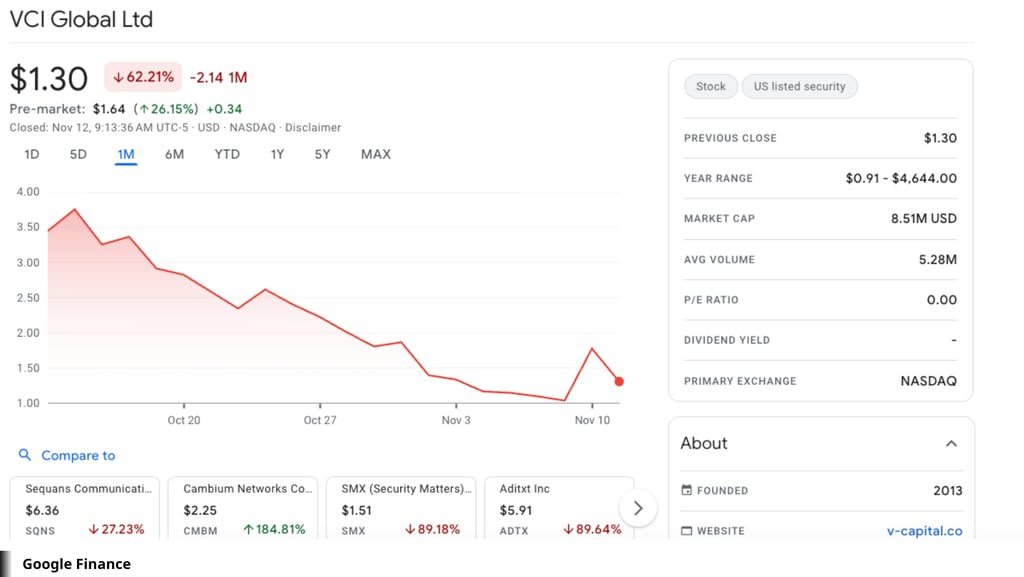1024x577 pixels.
Task: Click the Website window icon
Action: coord(686,531)
